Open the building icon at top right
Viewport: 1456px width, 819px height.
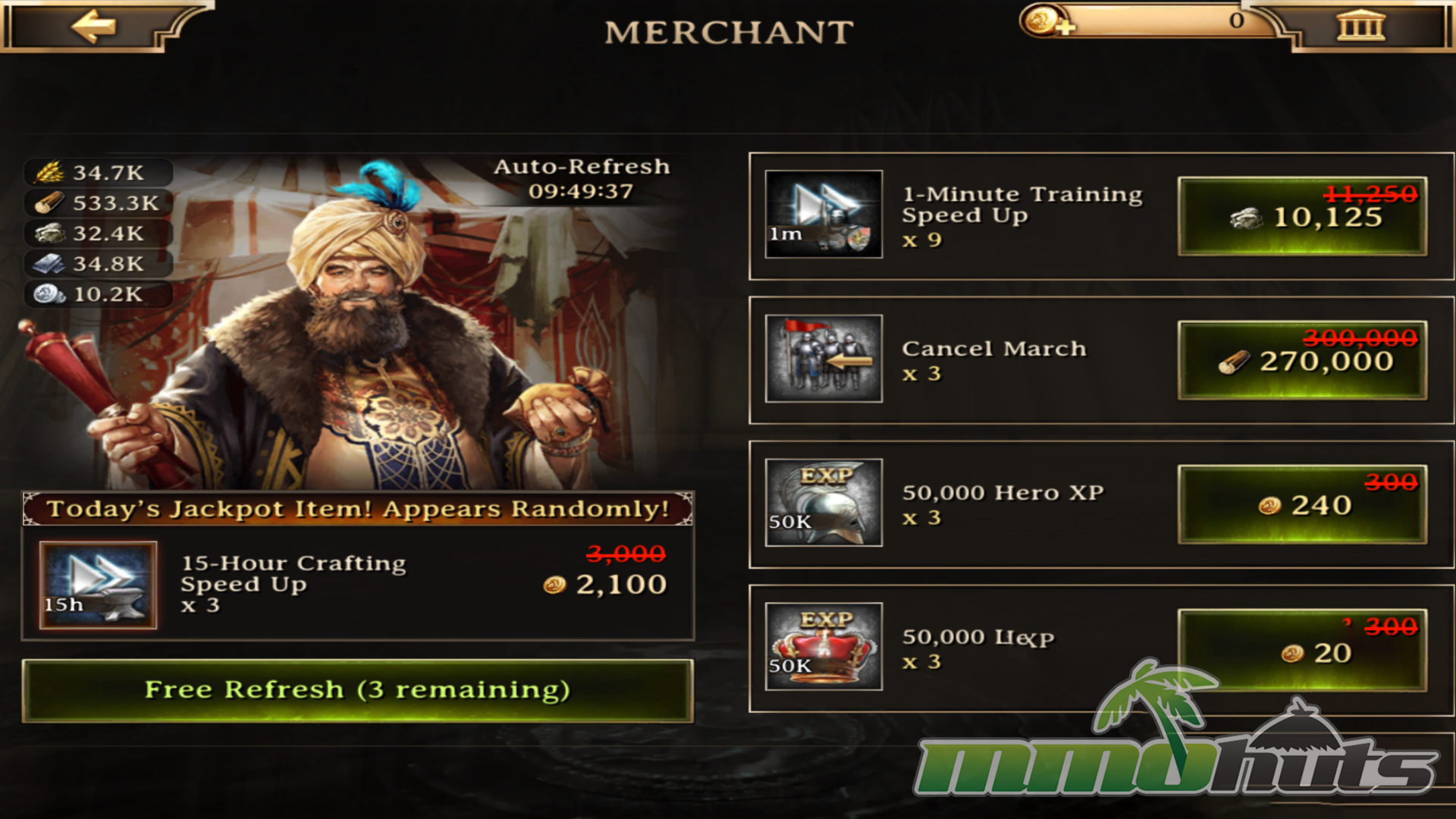tap(1360, 26)
